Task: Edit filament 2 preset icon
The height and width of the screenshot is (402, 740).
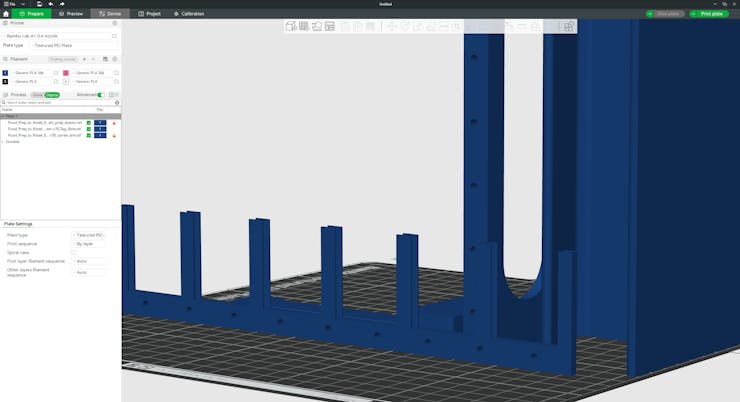Action: 116,73
